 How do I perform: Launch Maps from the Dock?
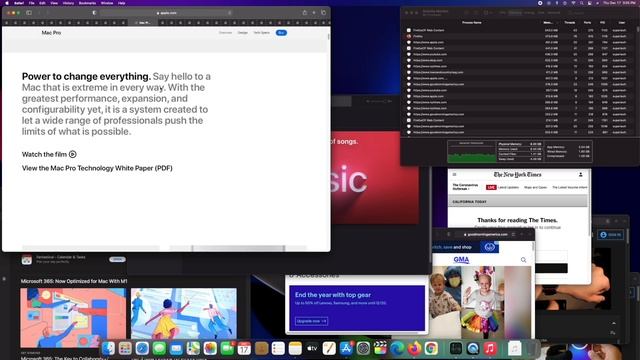coord(193,348)
